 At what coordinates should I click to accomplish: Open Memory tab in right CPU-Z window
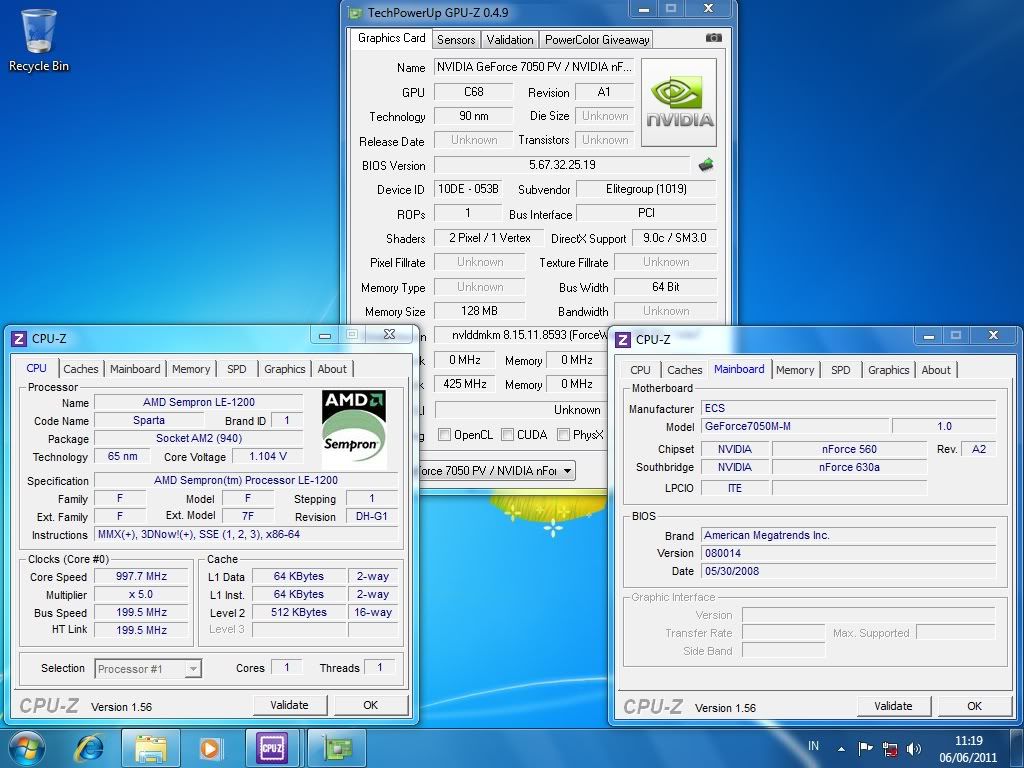795,370
